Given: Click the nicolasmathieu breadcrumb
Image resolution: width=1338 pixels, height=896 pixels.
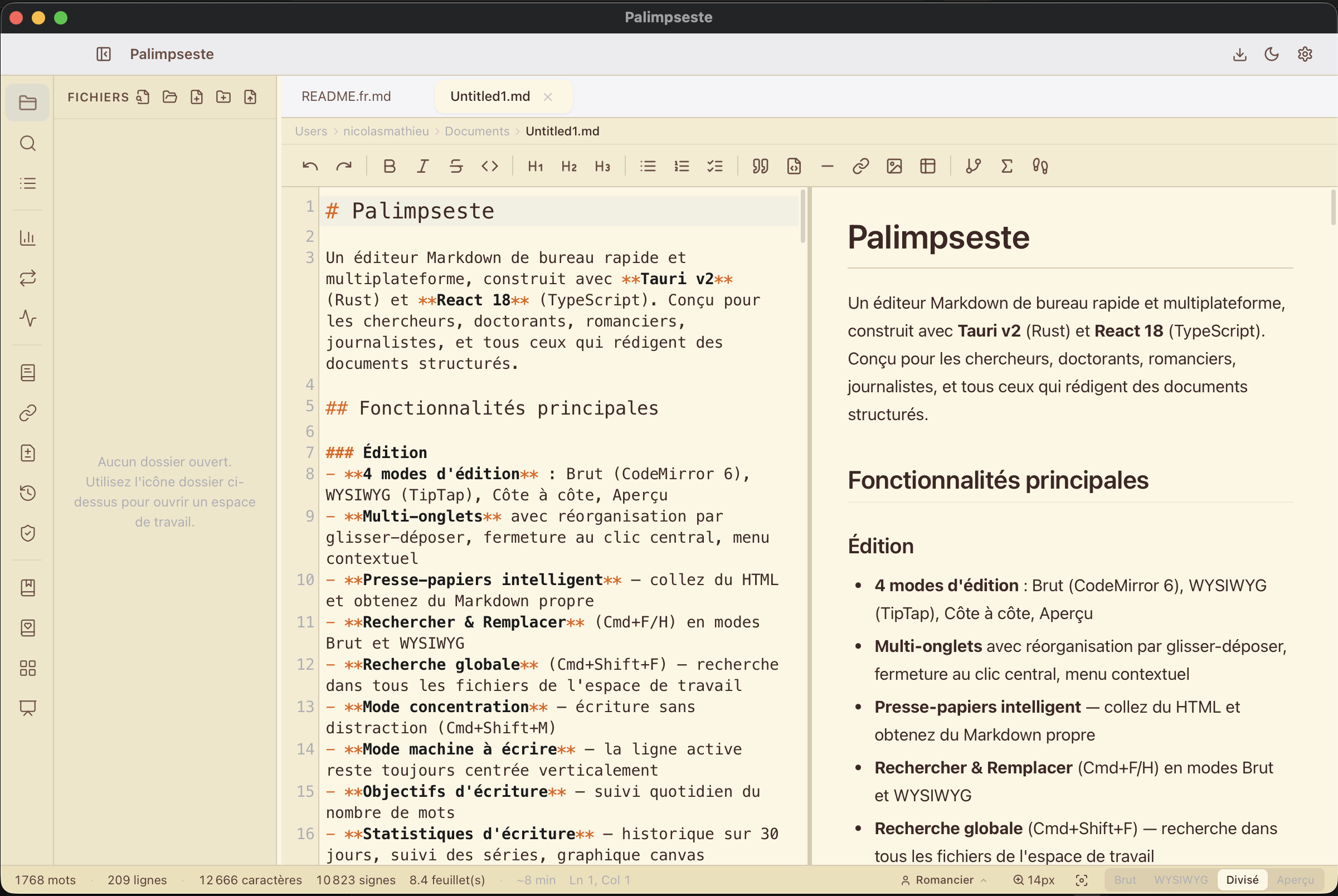Looking at the screenshot, I should coord(386,132).
